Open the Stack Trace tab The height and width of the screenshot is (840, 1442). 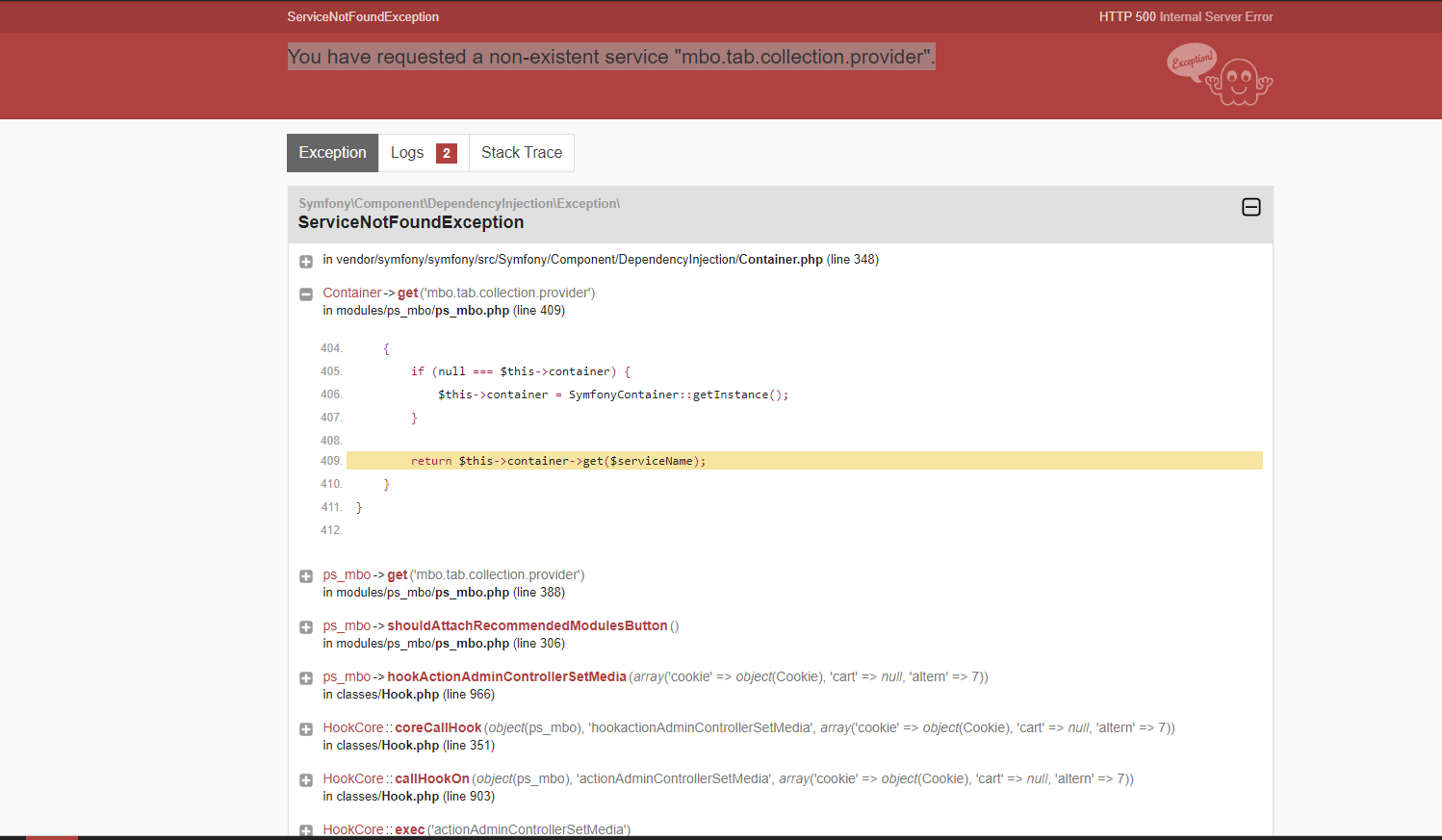pos(522,153)
